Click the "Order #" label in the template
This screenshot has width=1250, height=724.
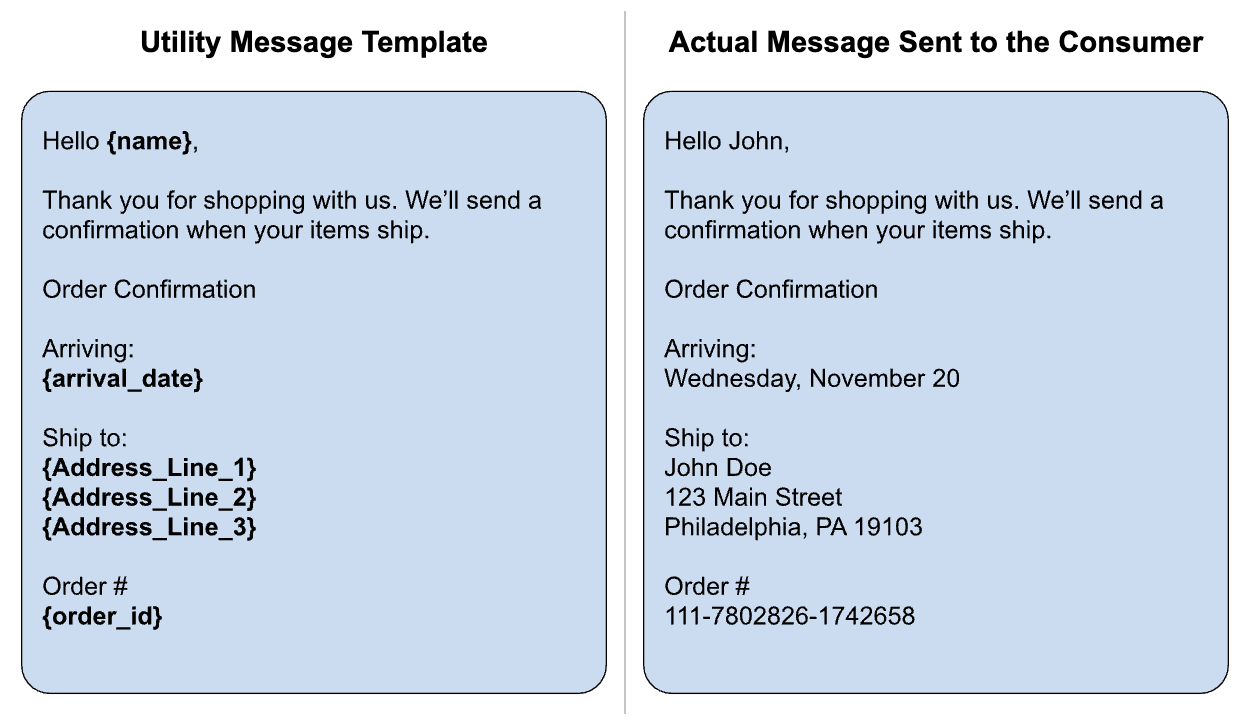pos(85,586)
